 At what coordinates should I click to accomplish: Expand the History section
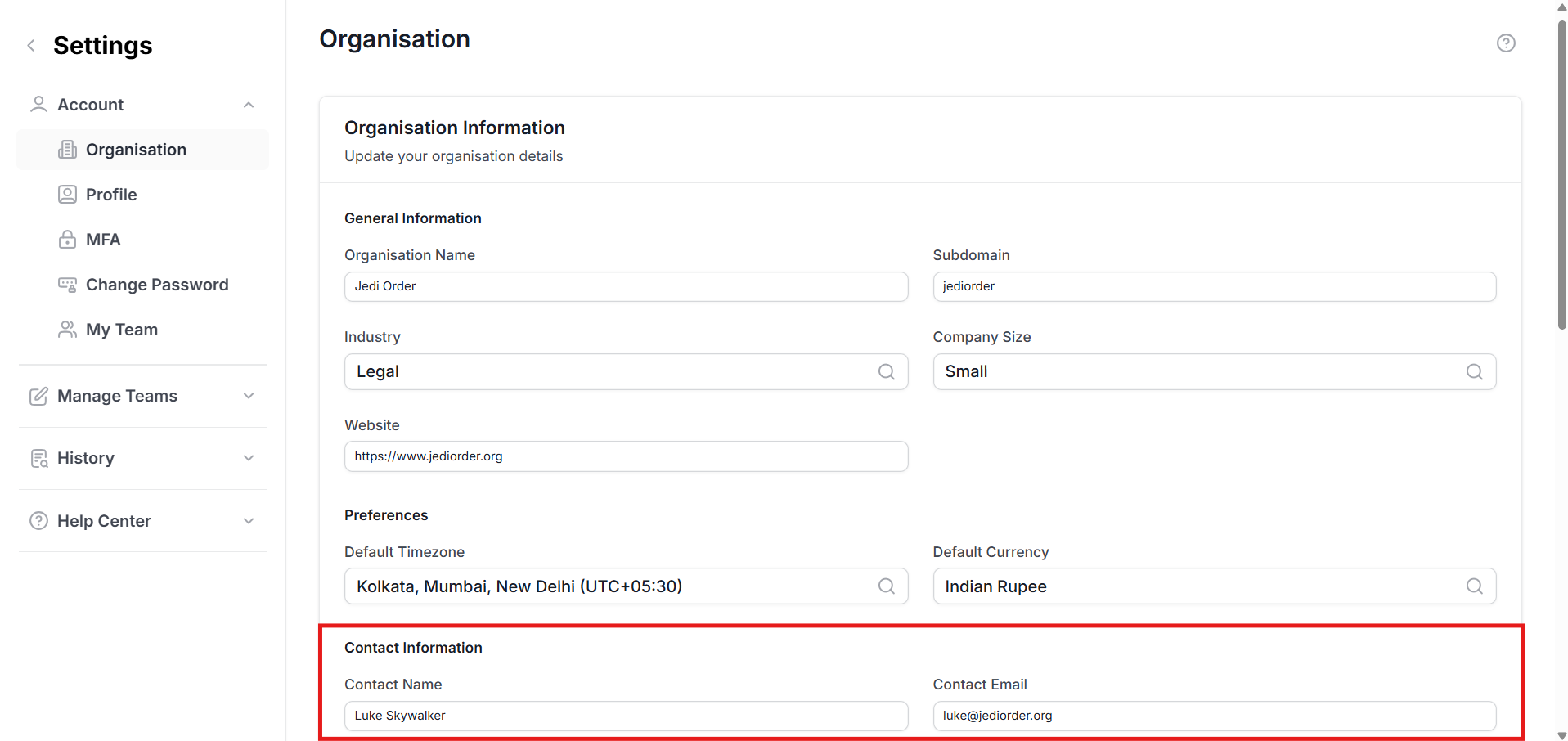(x=249, y=458)
